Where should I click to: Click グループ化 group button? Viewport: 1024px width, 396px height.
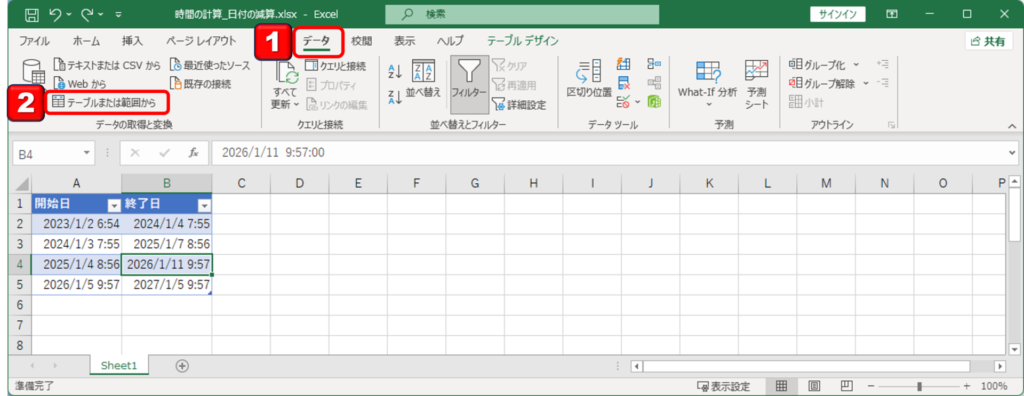[x=816, y=65]
